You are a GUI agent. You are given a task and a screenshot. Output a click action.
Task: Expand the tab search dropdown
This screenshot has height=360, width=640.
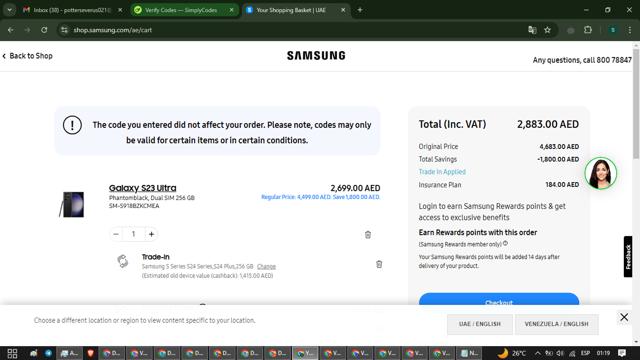pyautogui.click(x=9, y=10)
